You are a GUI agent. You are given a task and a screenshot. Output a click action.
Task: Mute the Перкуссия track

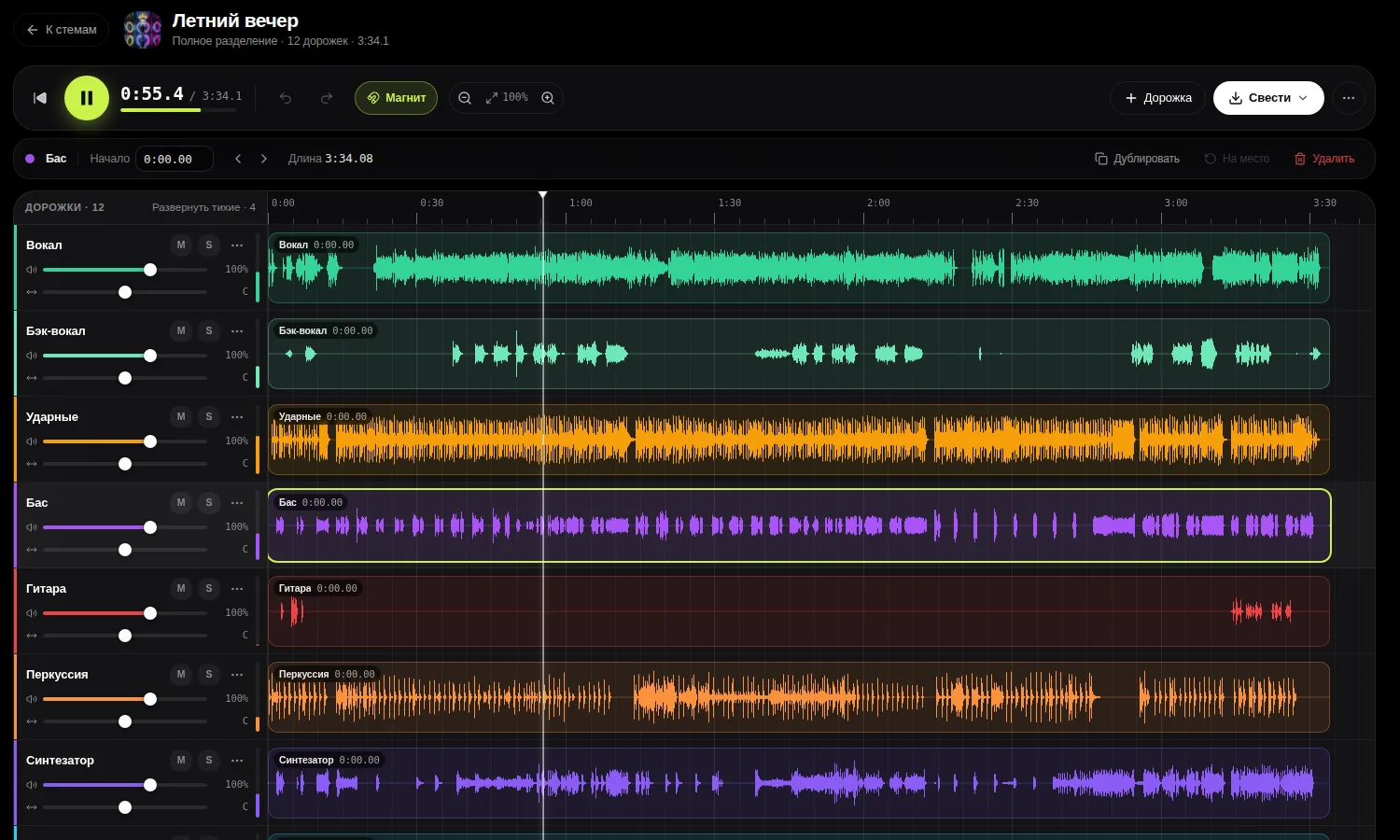181,675
